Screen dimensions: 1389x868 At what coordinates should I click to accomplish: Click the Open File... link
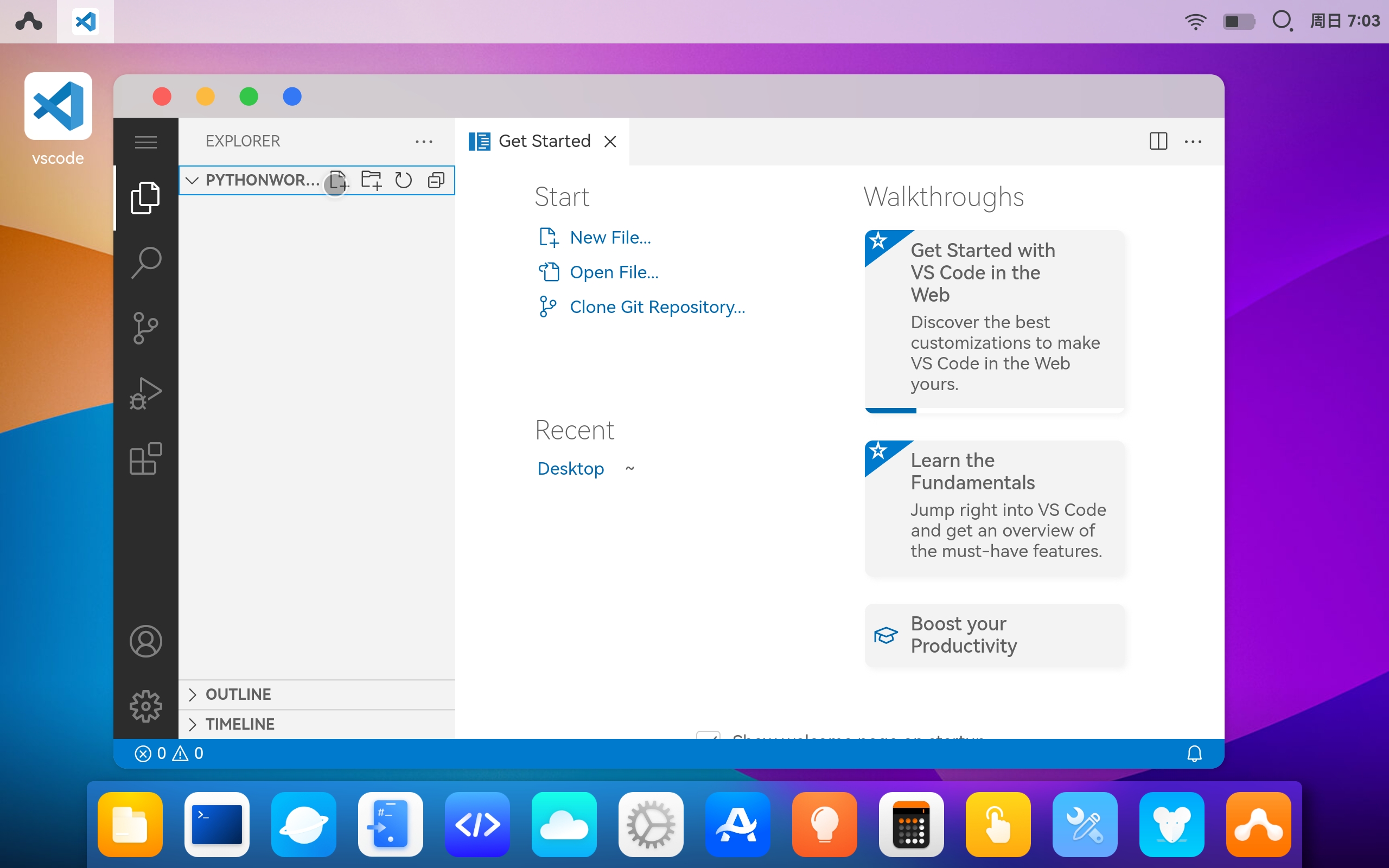[614, 272]
